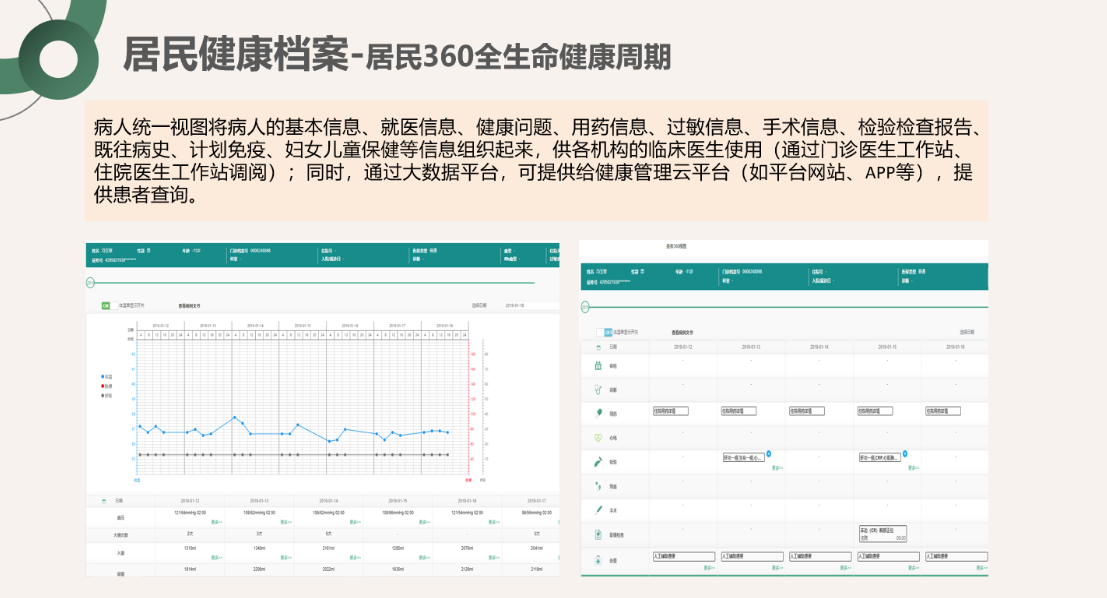Open the inpatient medication detail tag for 2019-01-16

tap(943, 411)
